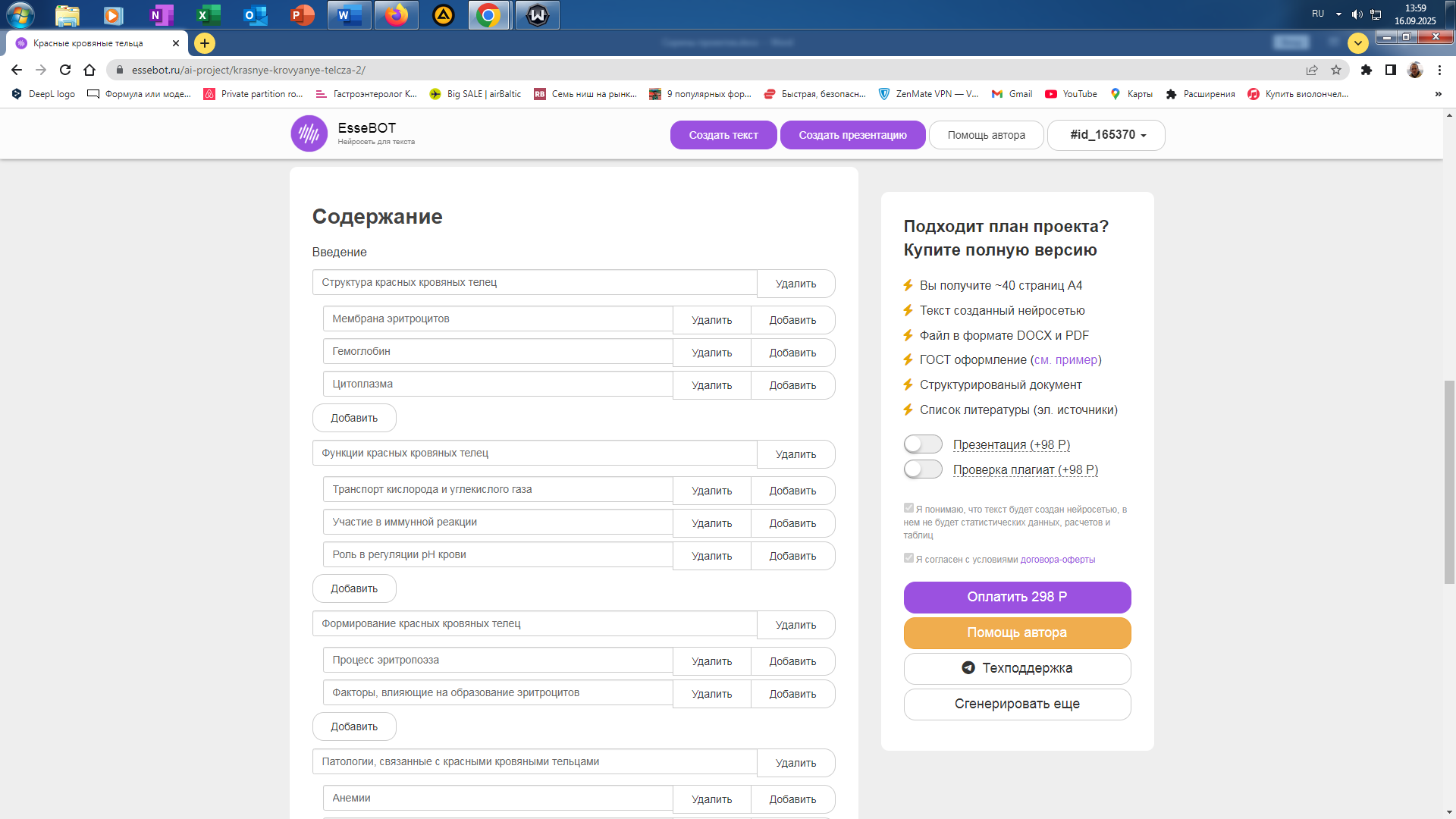Screen dimensions: 1456x819
Task: Enable the Проверка плагиат toggle
Action: coord(923,469)
